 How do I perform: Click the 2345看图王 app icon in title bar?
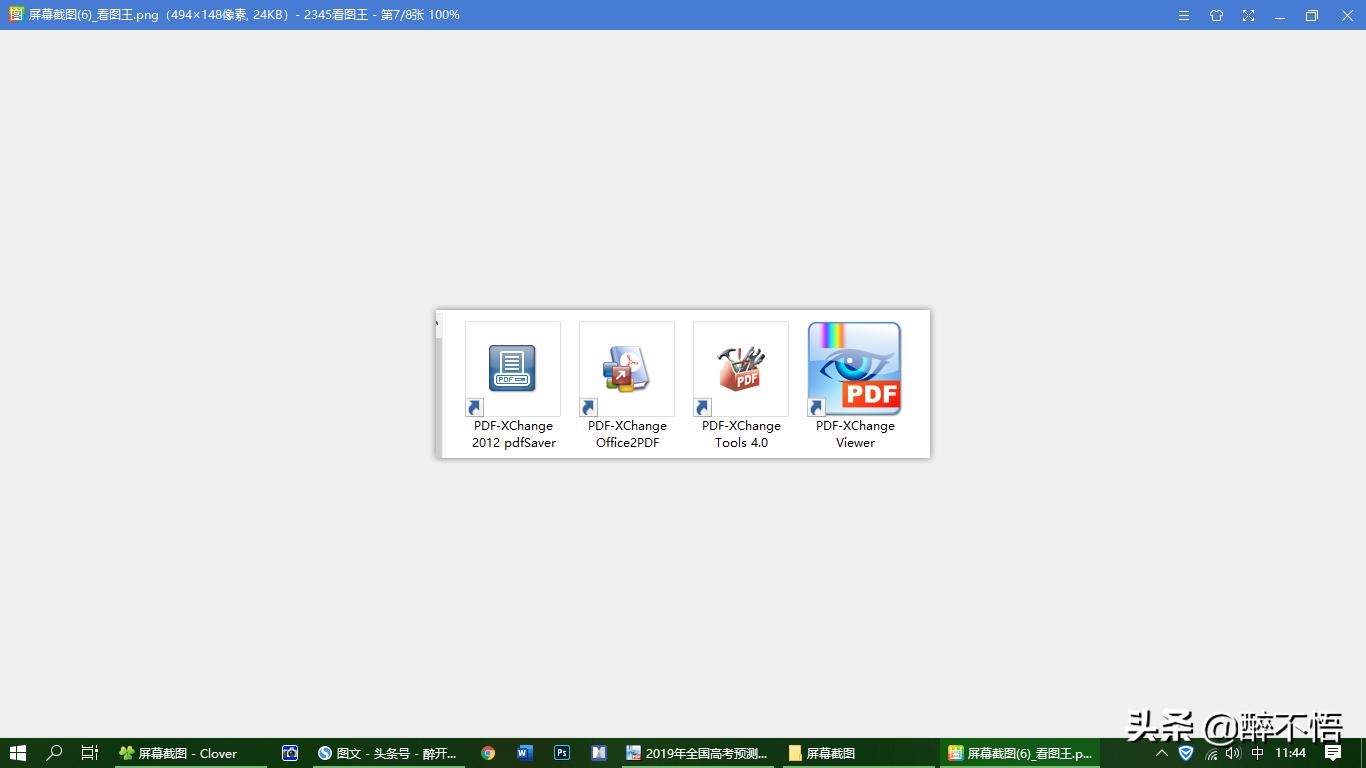click(16, 15)
